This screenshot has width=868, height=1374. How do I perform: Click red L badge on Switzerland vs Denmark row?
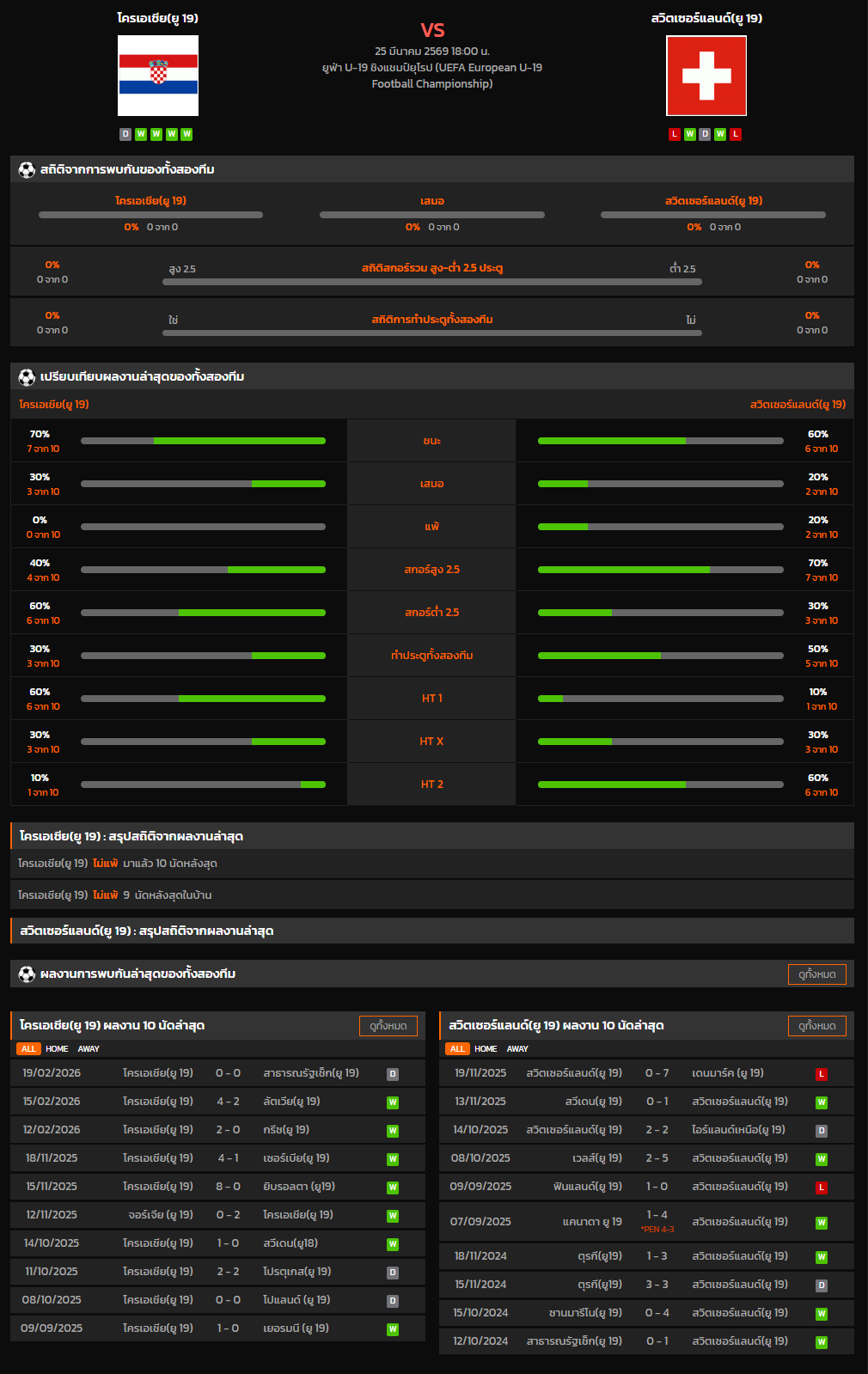pyautogui.click(x=822, y=1074)
